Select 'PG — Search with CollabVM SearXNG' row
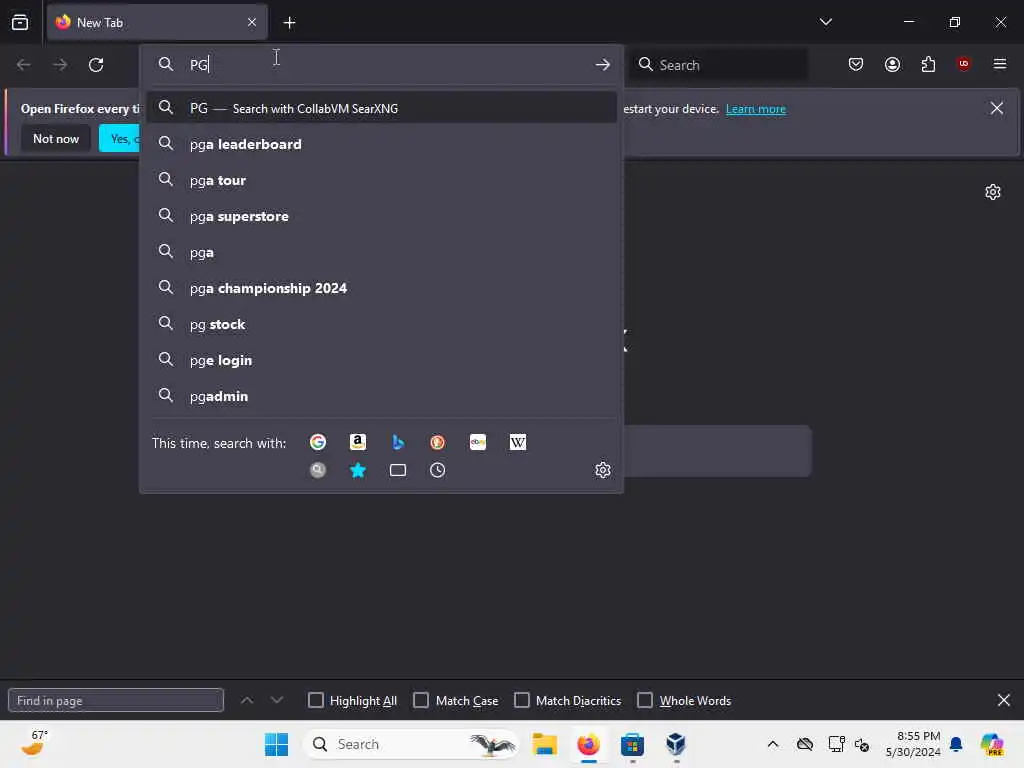 click(x=381, y=108)
